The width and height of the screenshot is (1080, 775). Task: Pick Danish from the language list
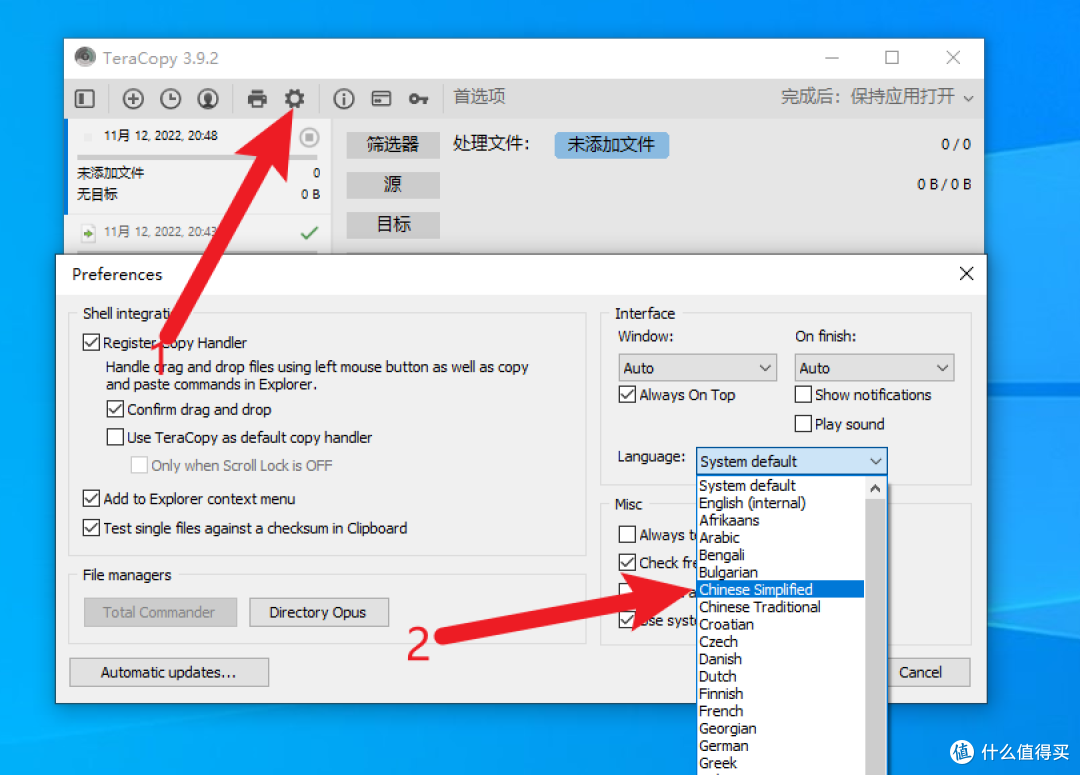tap(780, 659)
